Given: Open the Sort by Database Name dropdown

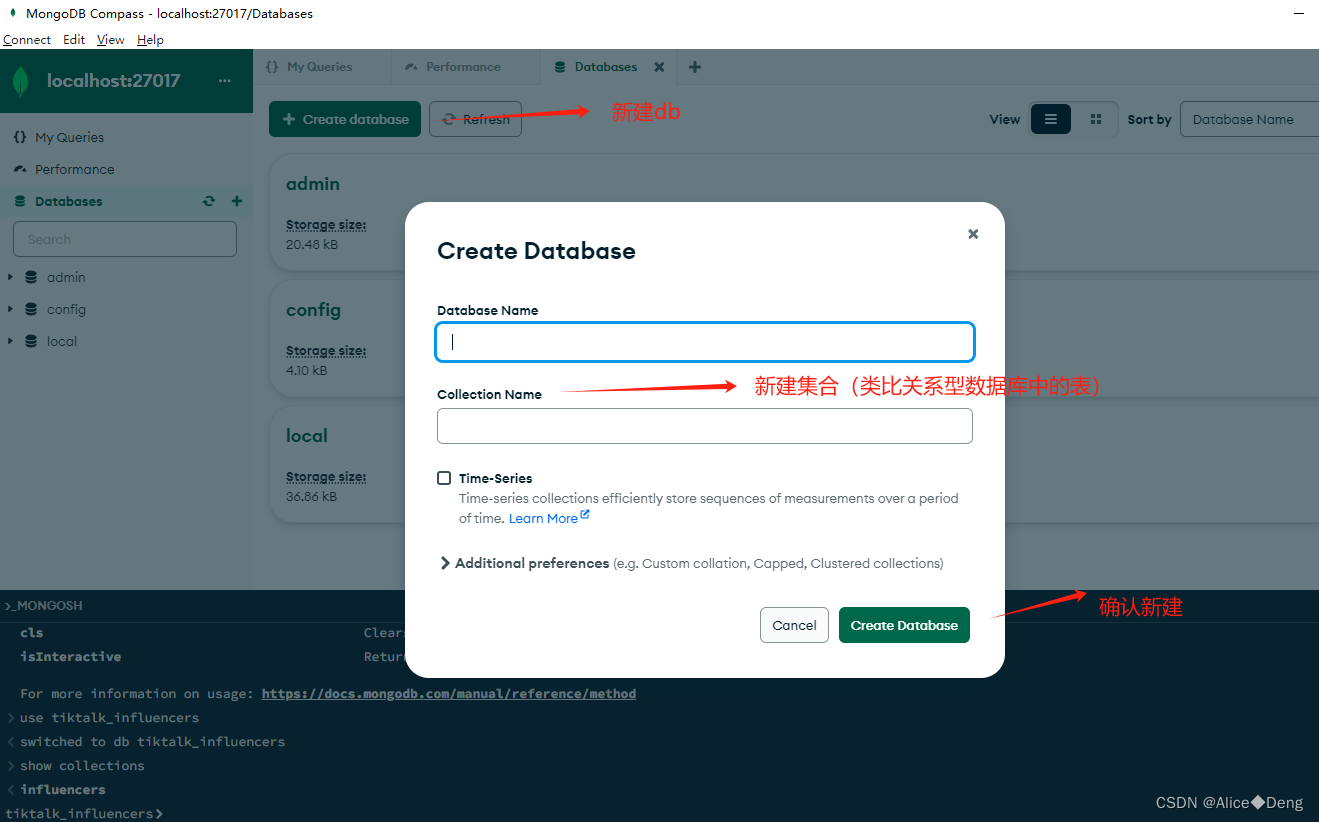Looking at the screenshot, I should [x=1248, y=118].
